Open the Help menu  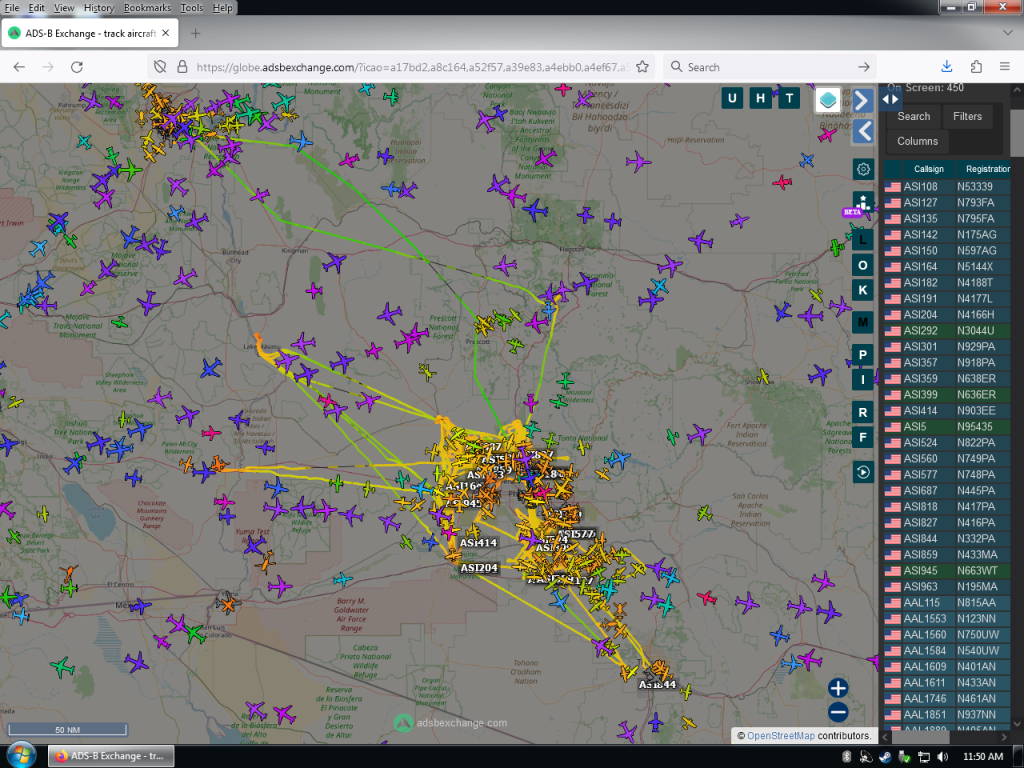pos(222,8)
